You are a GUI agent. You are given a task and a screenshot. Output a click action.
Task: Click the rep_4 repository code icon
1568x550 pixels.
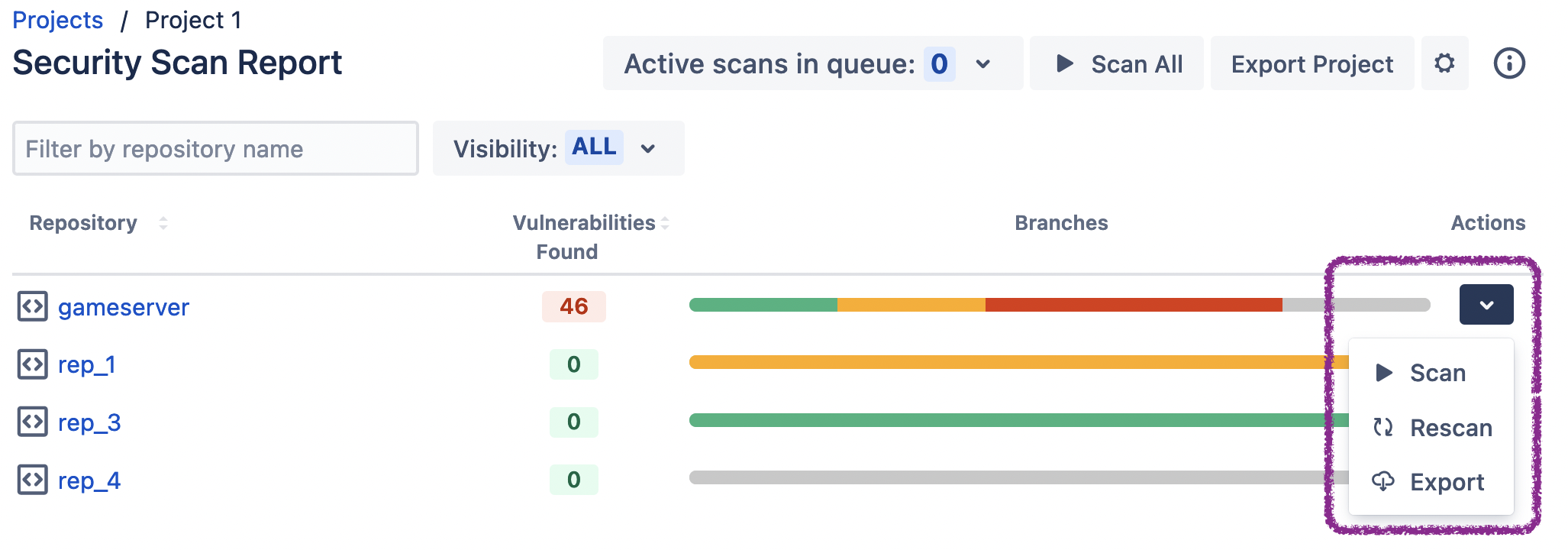pyautogui.click(x=33, y=480)
